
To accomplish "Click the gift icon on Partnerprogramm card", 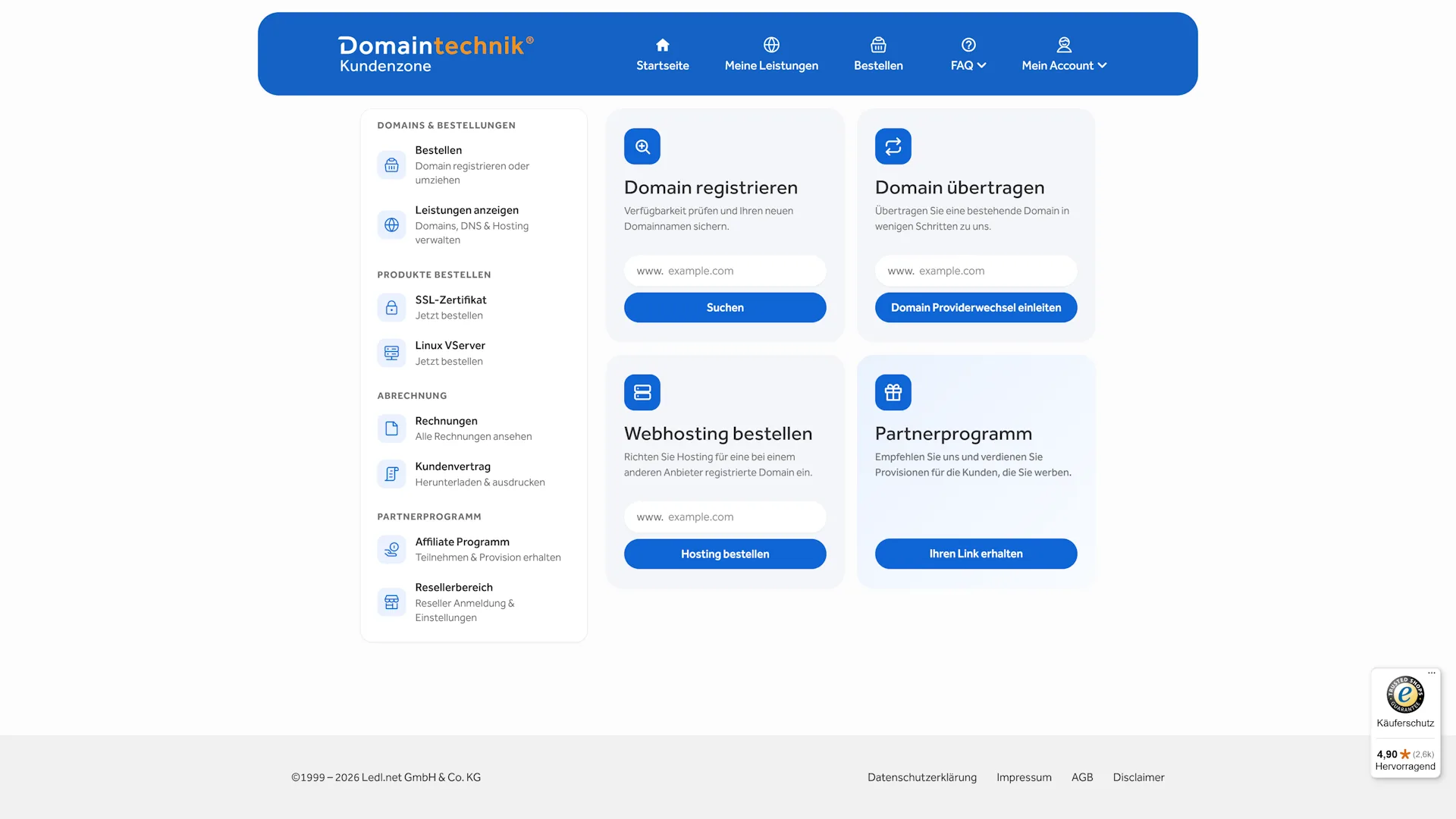I will pyautogui.click(x=893, y=392).
